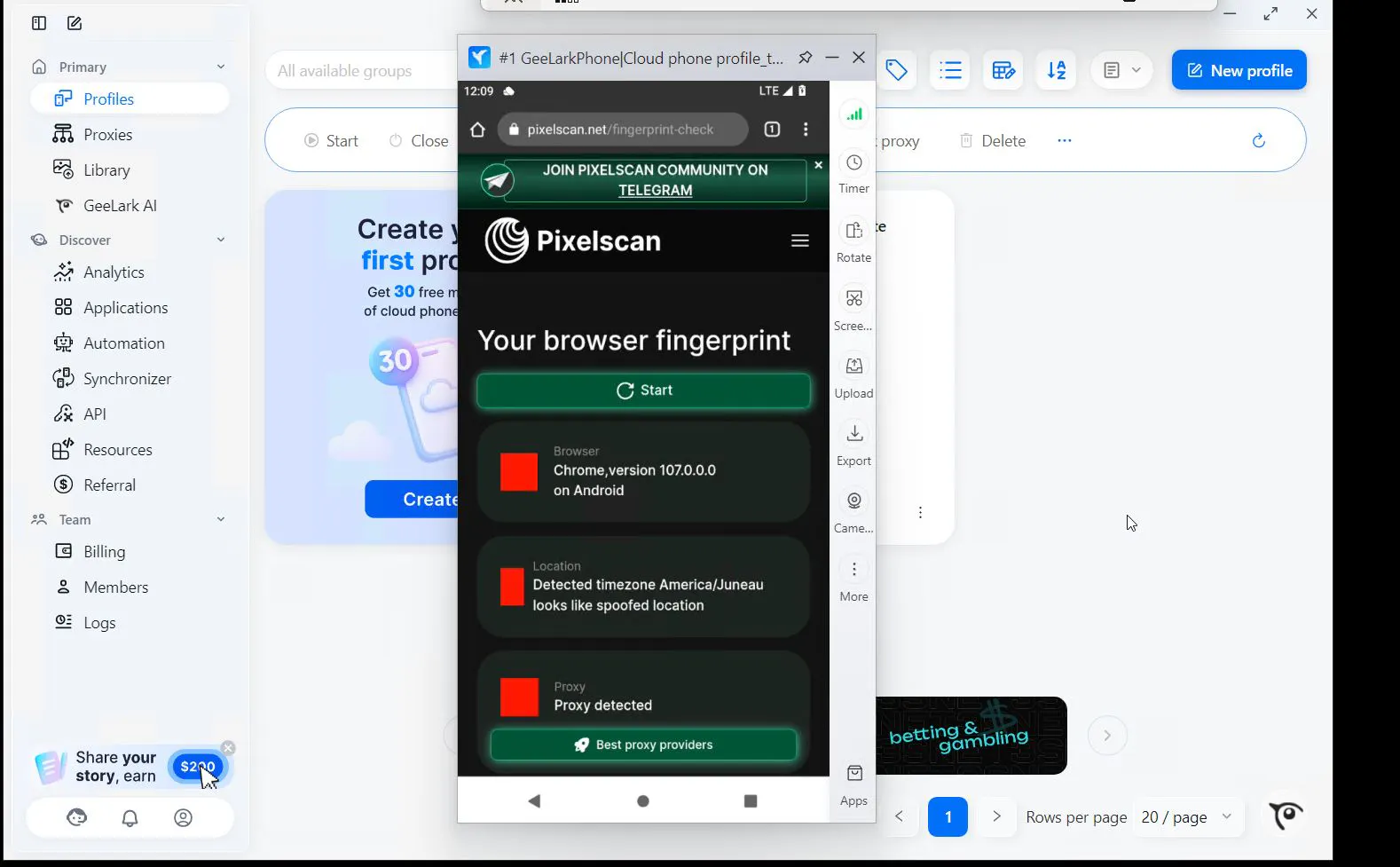Image resolution: width=1400 pixels, height=867 pixels.
Task: Open the display mode dropdown
Action: coord(1122,70)
